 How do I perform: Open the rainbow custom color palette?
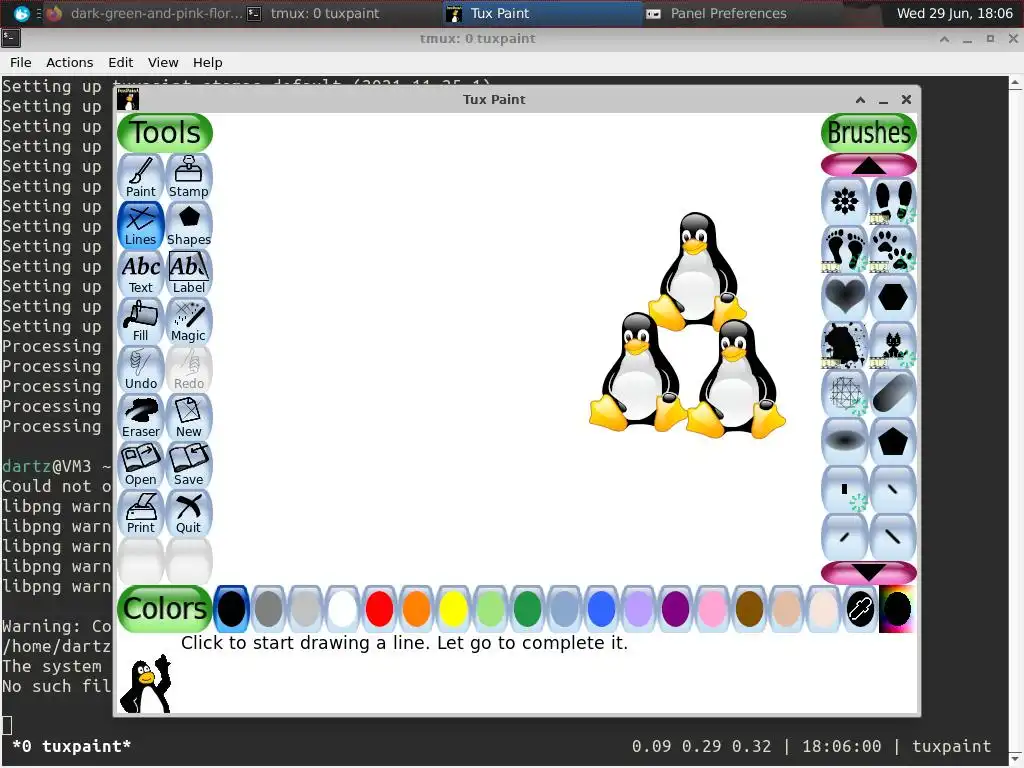click(897, 609)
